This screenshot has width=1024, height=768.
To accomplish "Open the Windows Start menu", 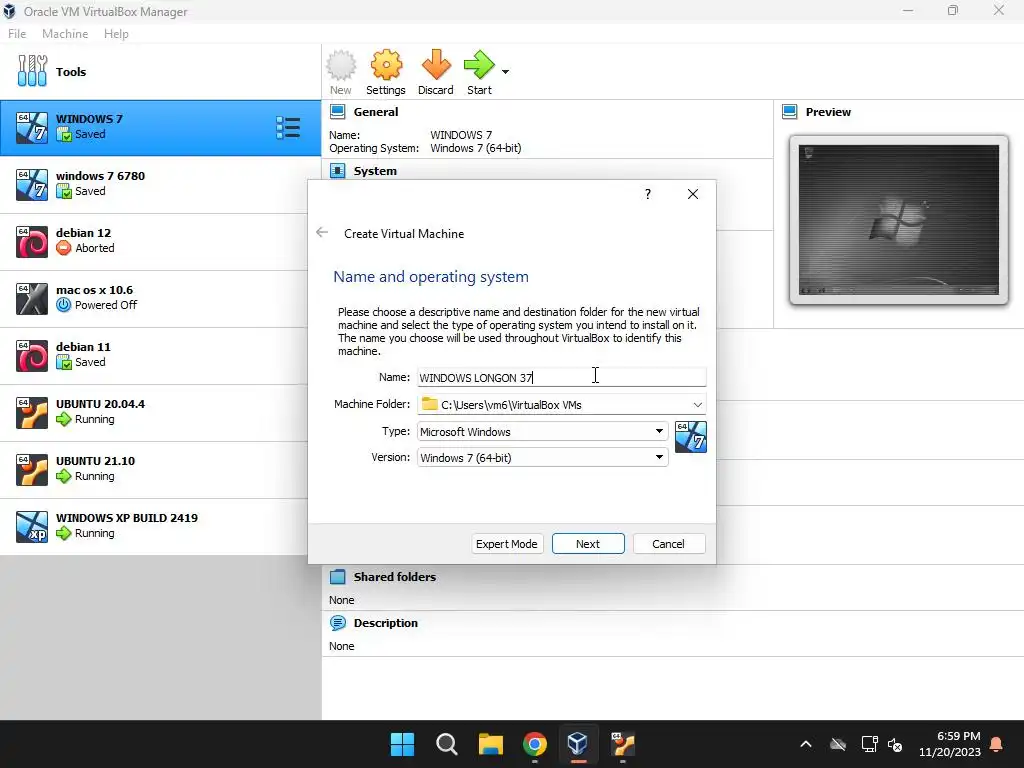I will point(402,744).
